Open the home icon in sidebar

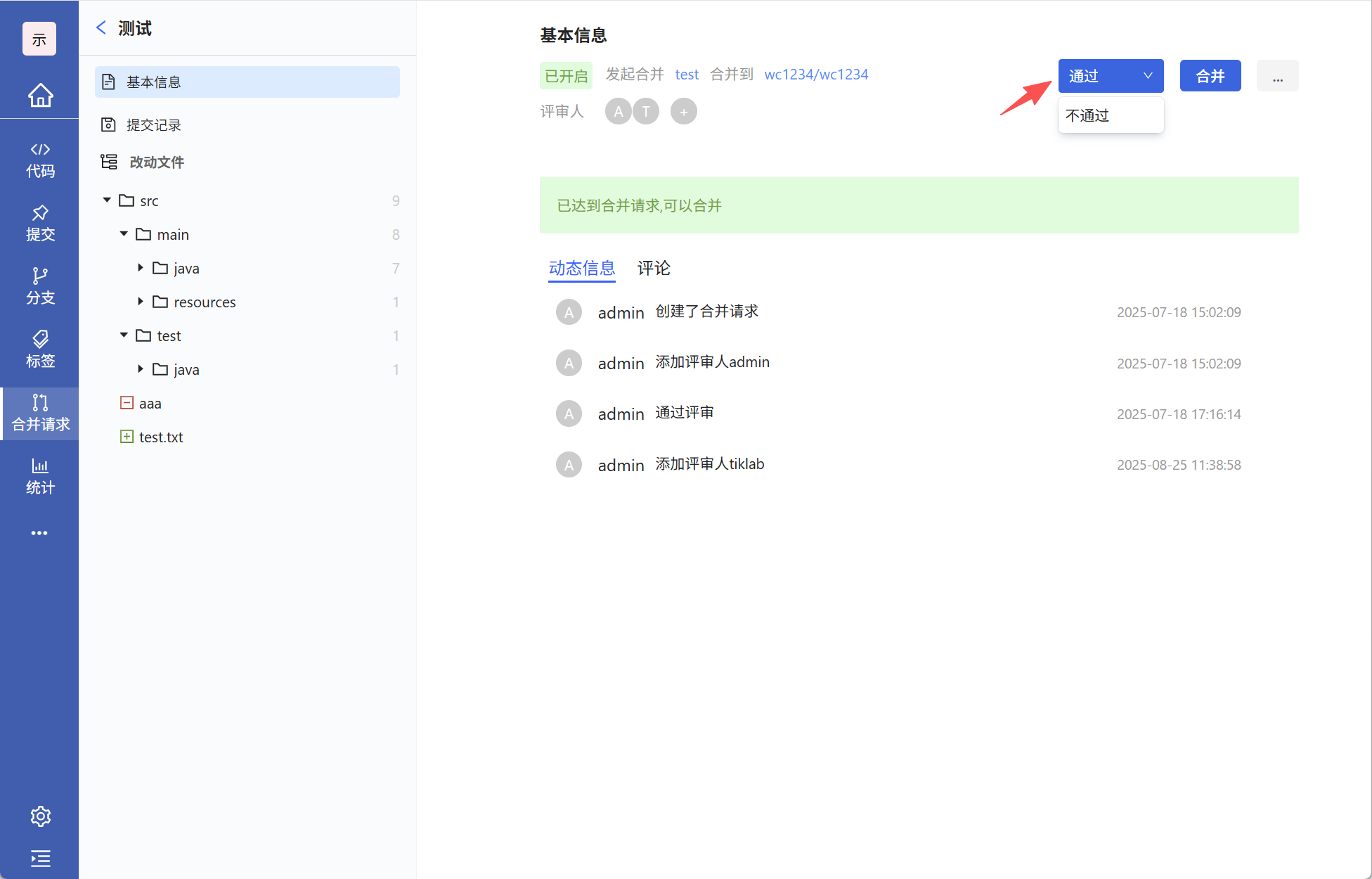coord(40,95)
